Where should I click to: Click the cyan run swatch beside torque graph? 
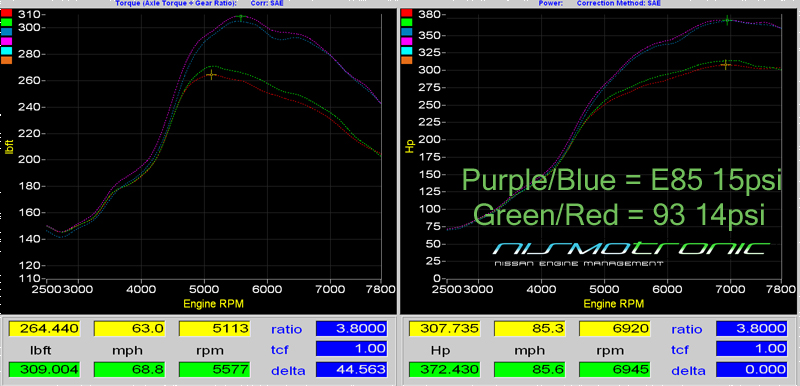(6, 50)
